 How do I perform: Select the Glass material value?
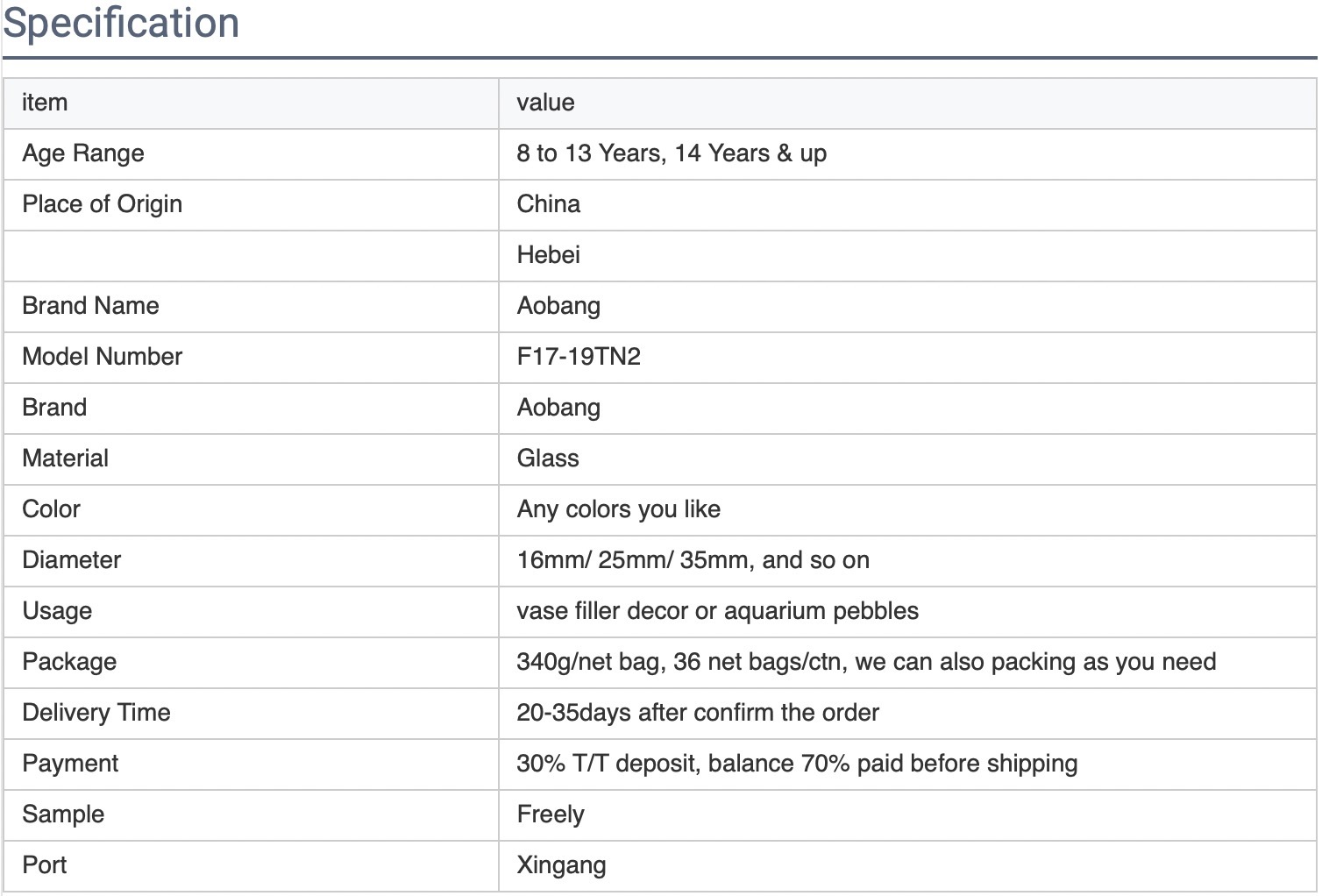click(548, 459)
